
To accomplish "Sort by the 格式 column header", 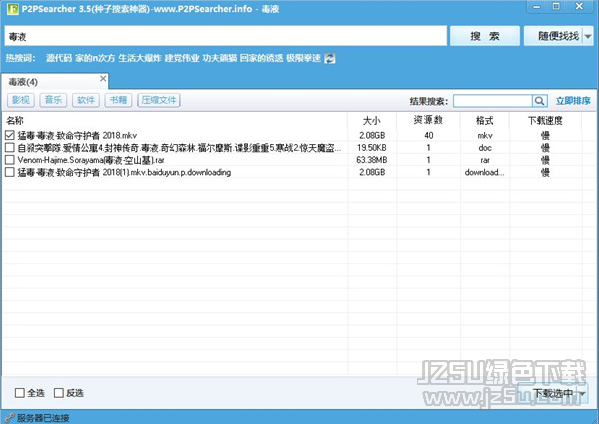I will coord(484,121).
